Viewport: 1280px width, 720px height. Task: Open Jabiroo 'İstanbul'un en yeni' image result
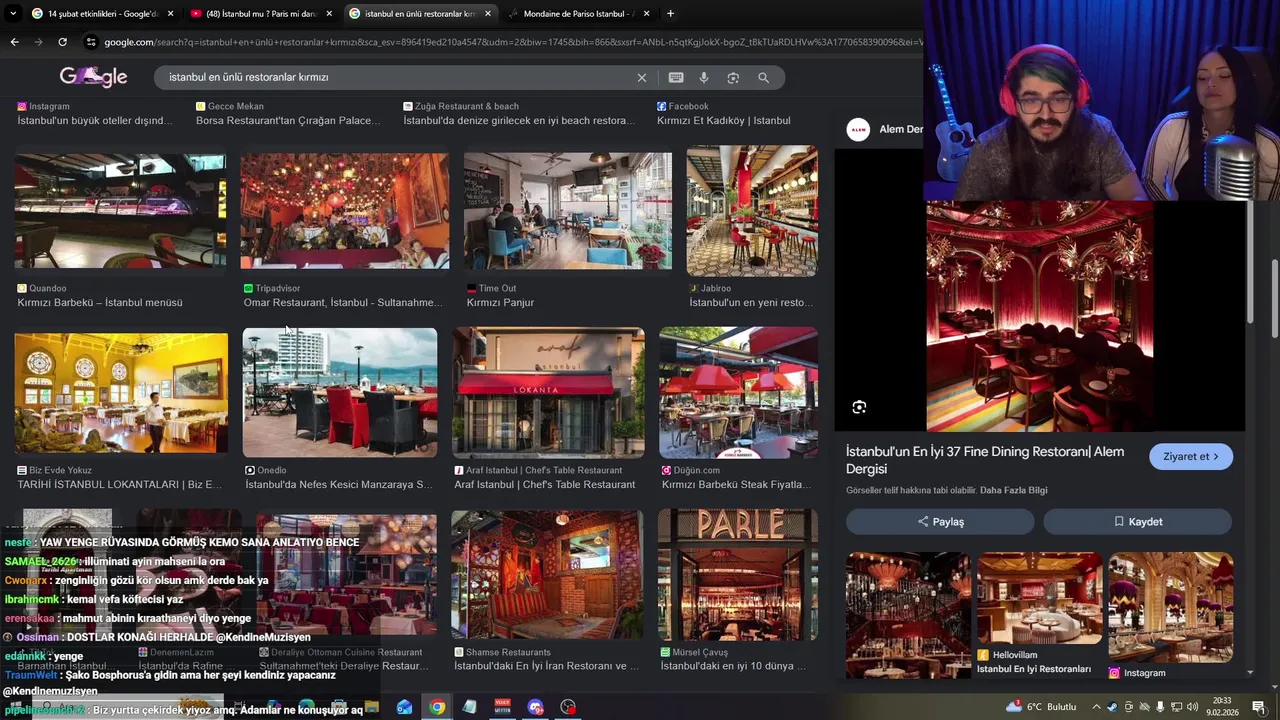coord(752,211)
